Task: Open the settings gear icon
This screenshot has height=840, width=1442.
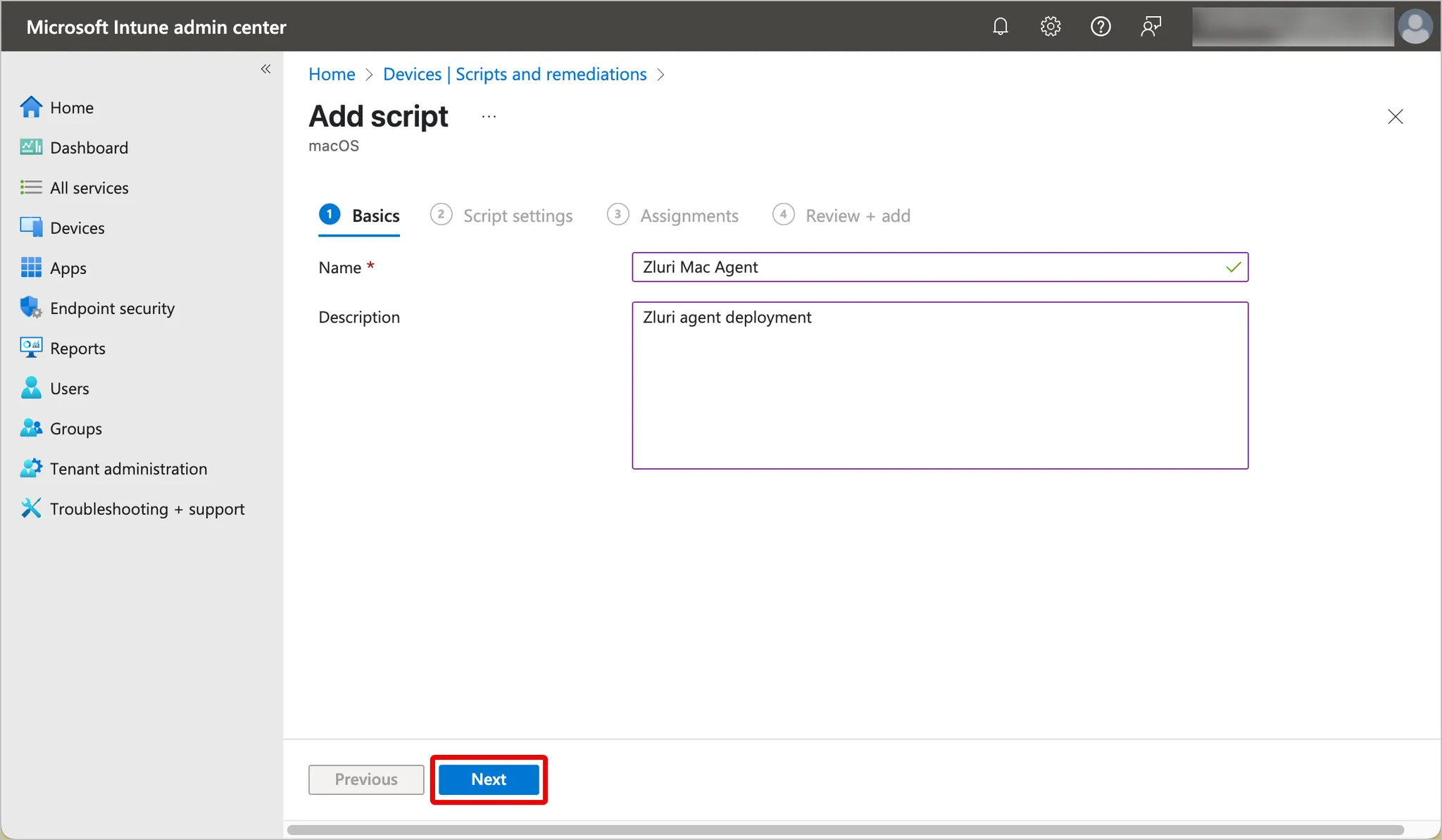Action: [1050, 27]
